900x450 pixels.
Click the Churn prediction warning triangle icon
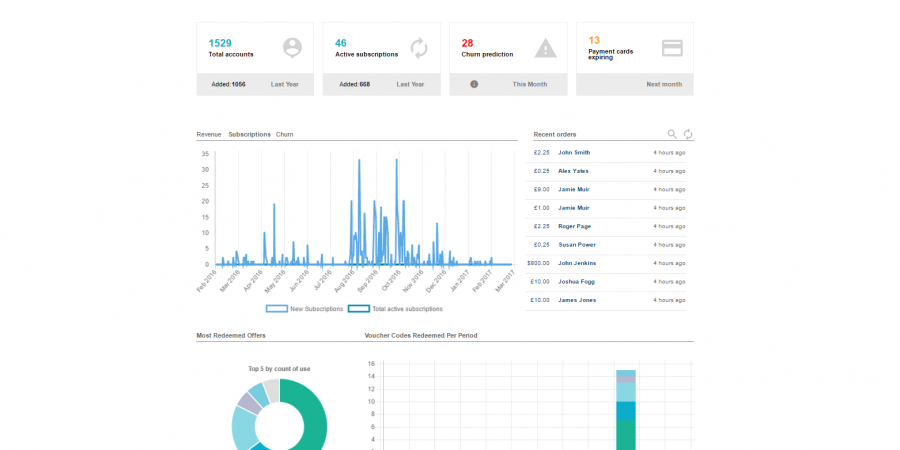[x=545, y=47]
